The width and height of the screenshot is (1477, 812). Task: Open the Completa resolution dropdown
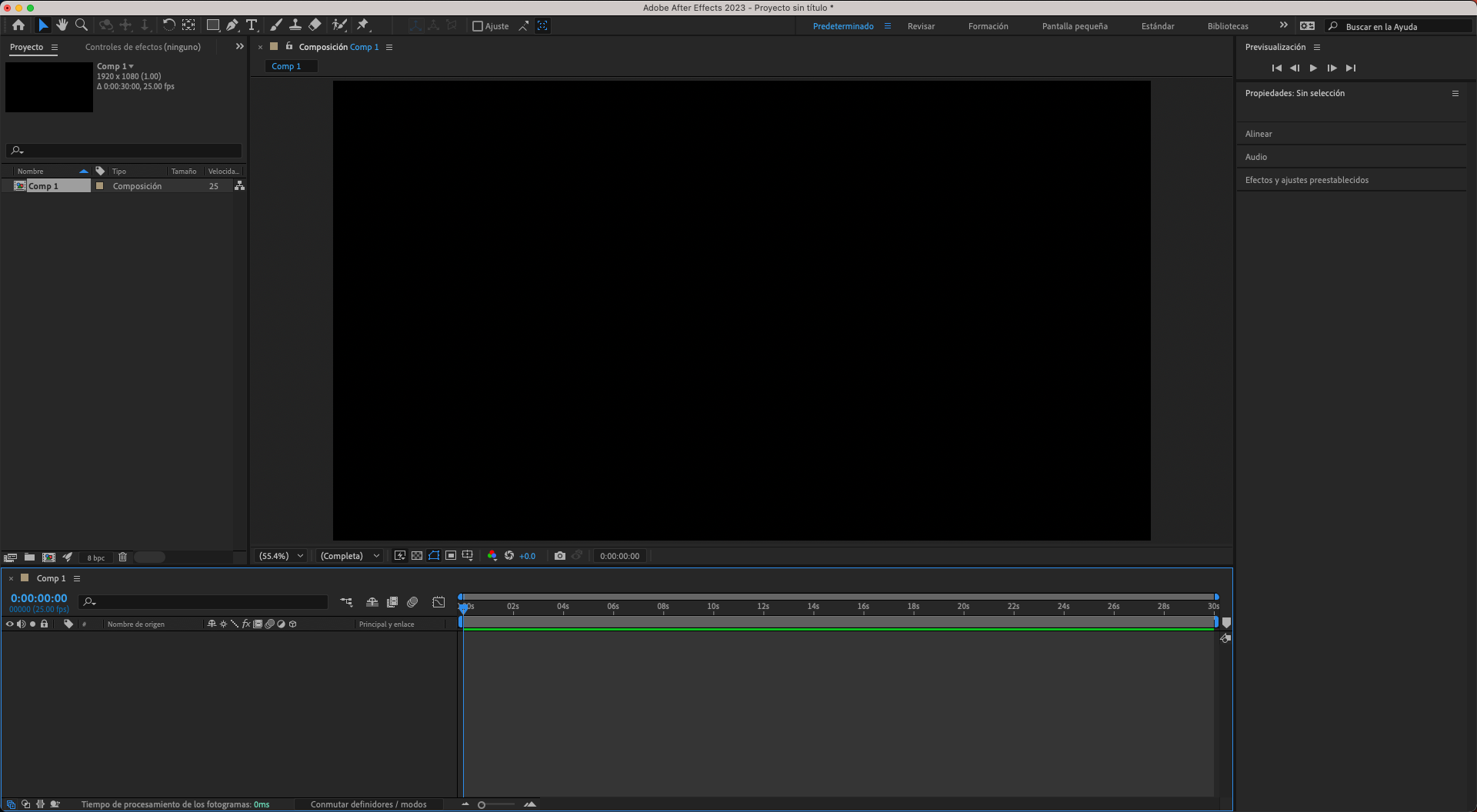(349, 555)
